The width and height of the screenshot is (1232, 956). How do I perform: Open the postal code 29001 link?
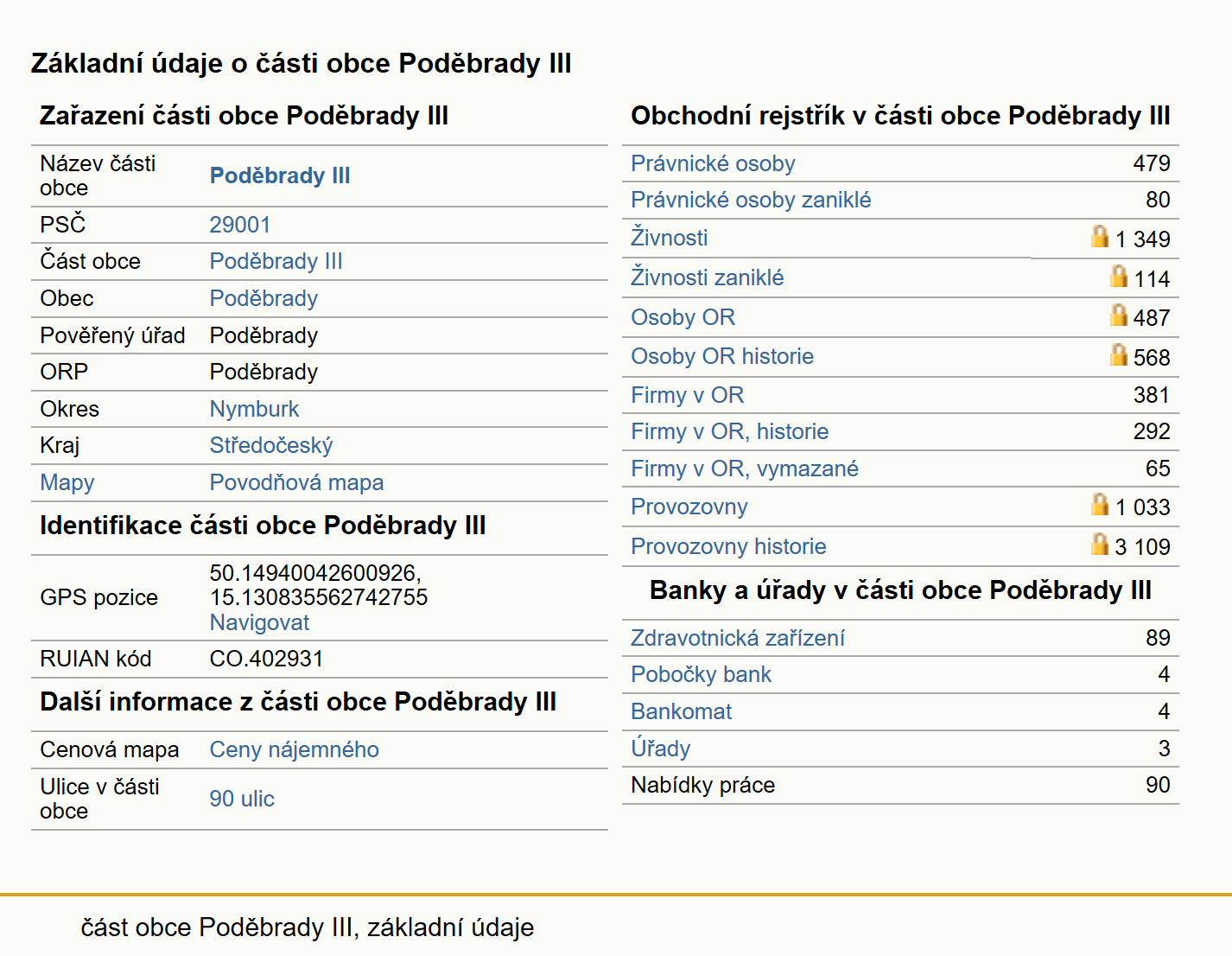tap(240, 225)
